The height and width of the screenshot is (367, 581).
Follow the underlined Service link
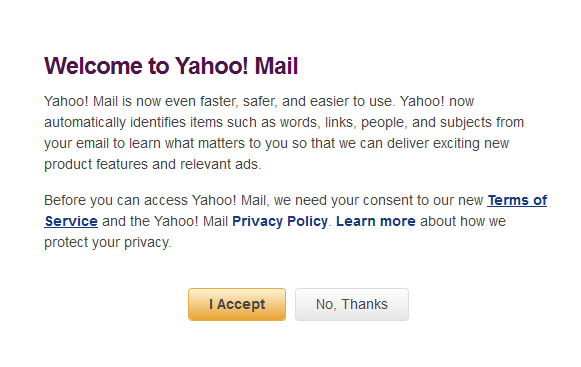click(71, 221)
